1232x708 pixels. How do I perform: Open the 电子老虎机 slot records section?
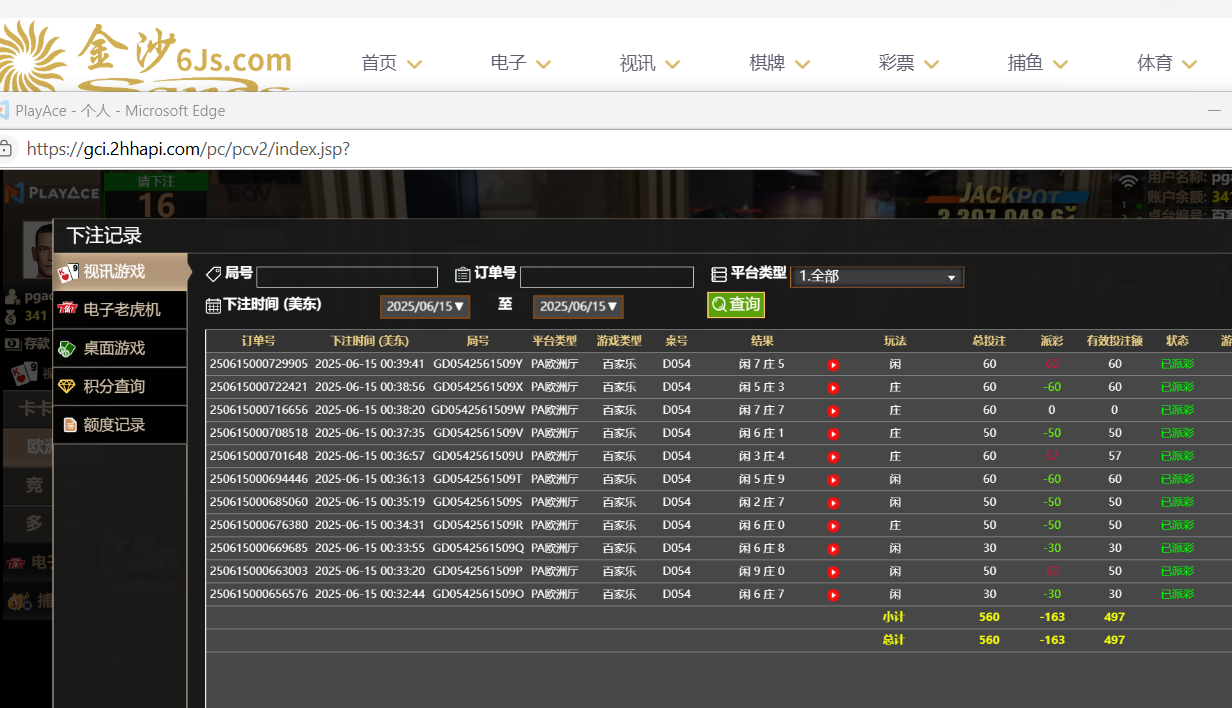point(121,310)
